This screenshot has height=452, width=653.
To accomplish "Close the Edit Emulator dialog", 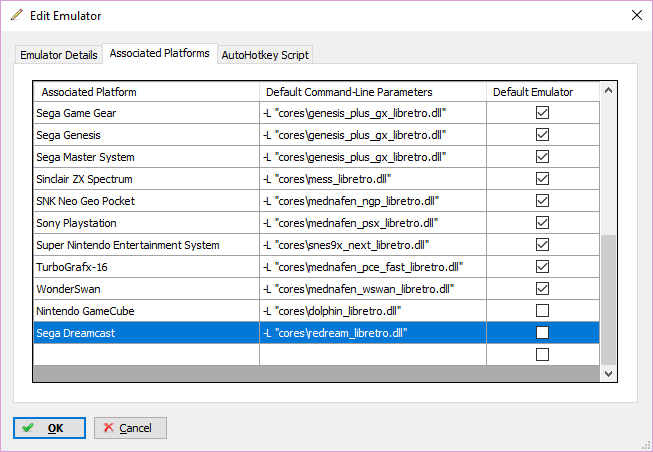I will (x=636, y=15).
